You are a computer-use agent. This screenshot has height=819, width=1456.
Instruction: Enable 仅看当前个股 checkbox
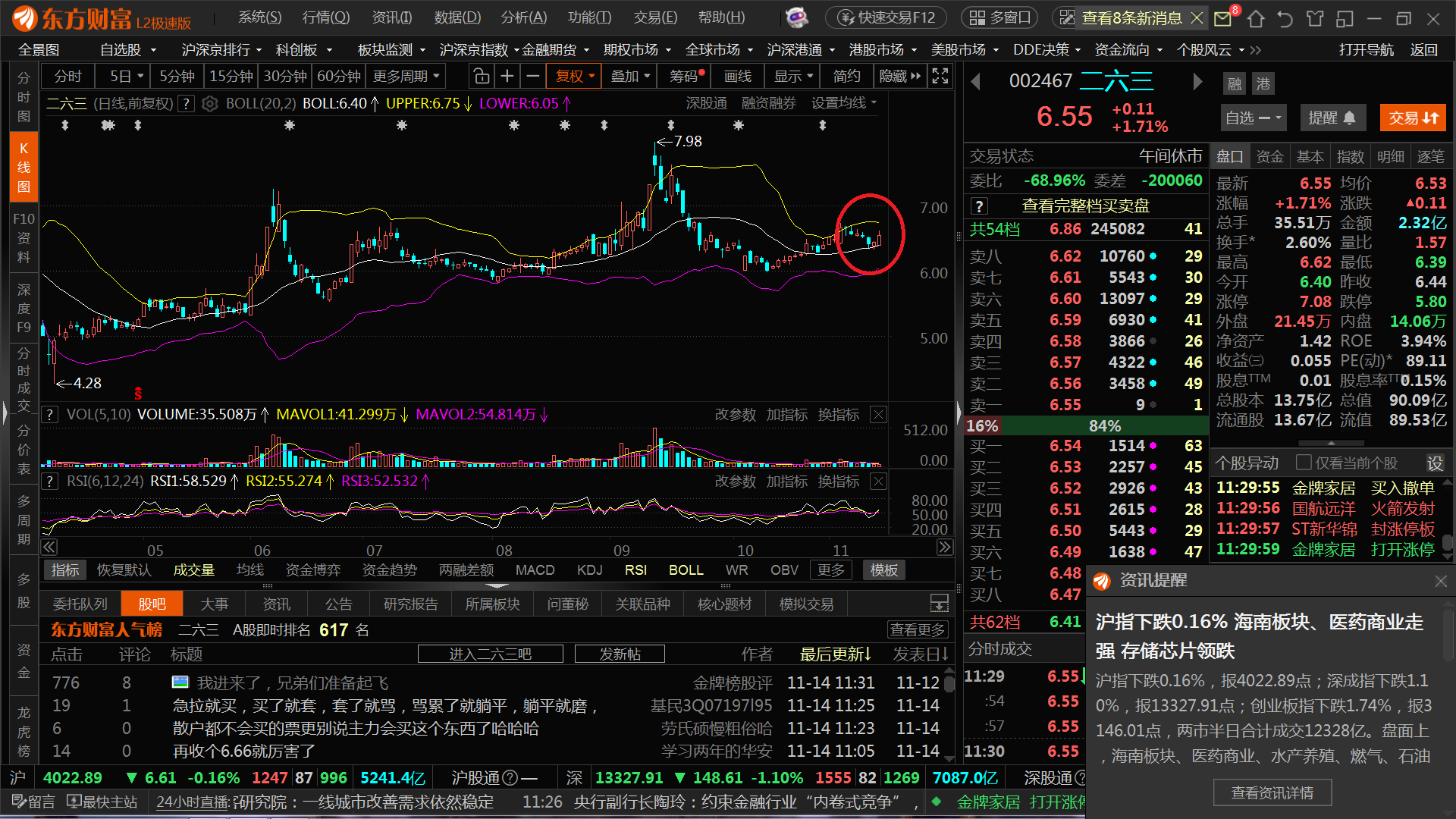coord(1304,463)
